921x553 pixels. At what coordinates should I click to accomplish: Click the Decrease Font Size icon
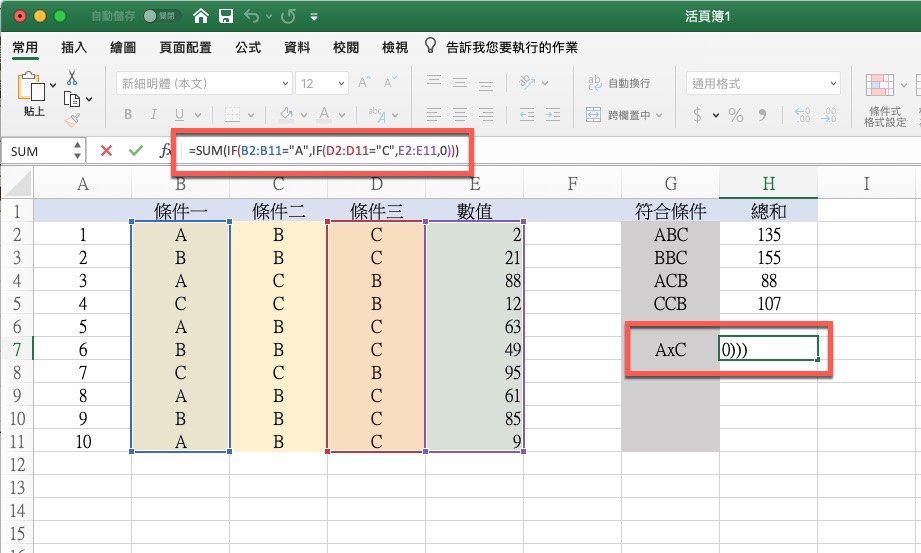390,83
